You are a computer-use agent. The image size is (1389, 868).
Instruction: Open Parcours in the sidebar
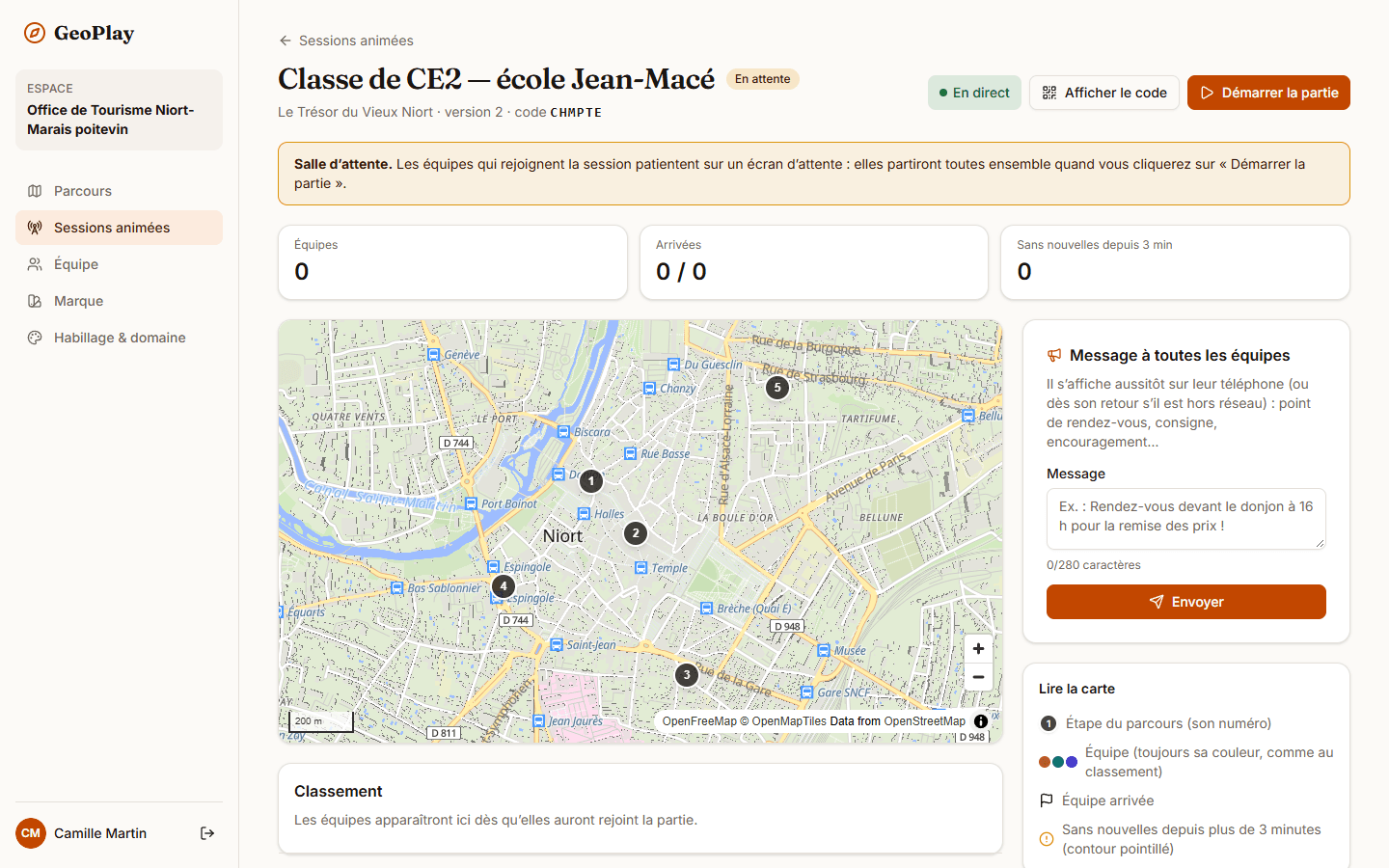pyautogui.click(x=119, y=191)
